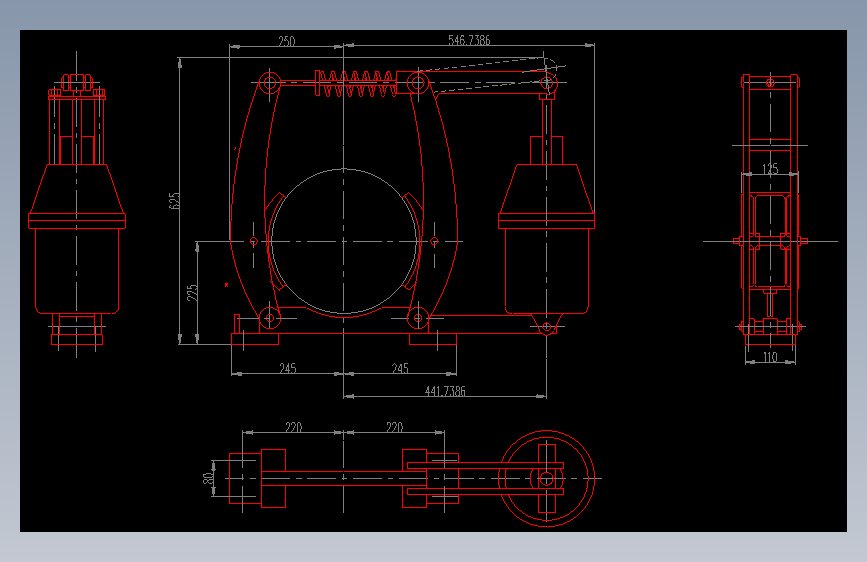Image resolution: width=867 pixels, height=562 pixels.
Task: Select the round actuator in the plan view
Action: (546, 478)
